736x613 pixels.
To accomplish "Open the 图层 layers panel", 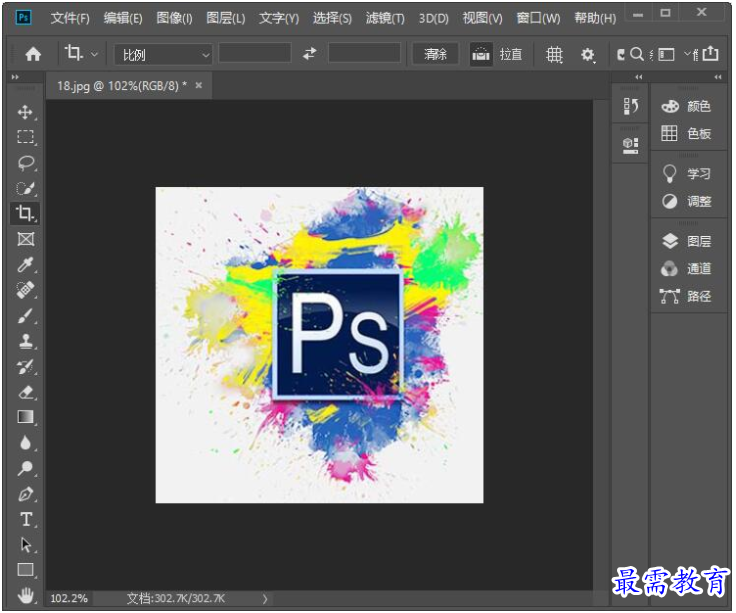I will coord(686,241).
